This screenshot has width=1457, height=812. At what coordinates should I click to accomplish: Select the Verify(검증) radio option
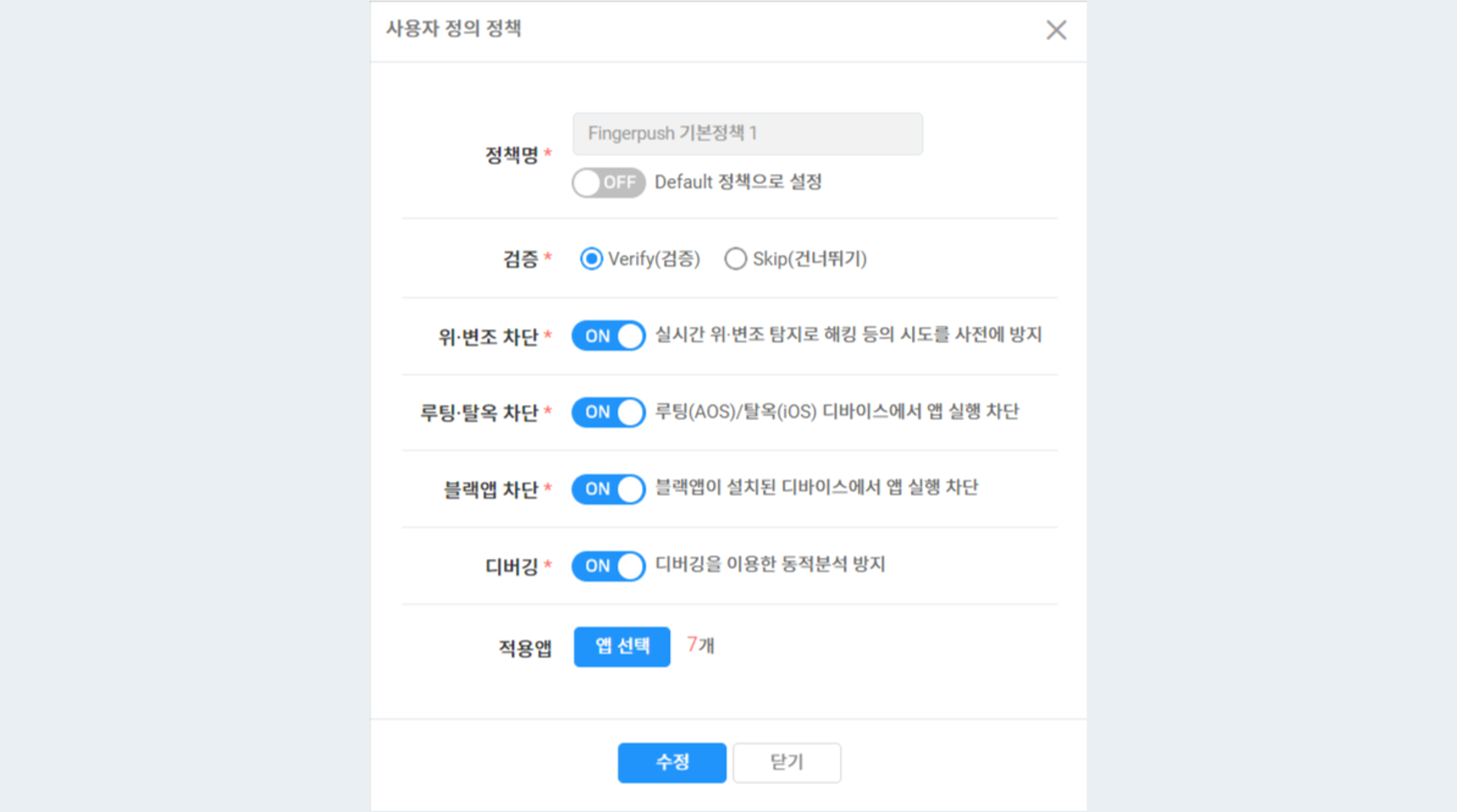[x=591, y=259]
